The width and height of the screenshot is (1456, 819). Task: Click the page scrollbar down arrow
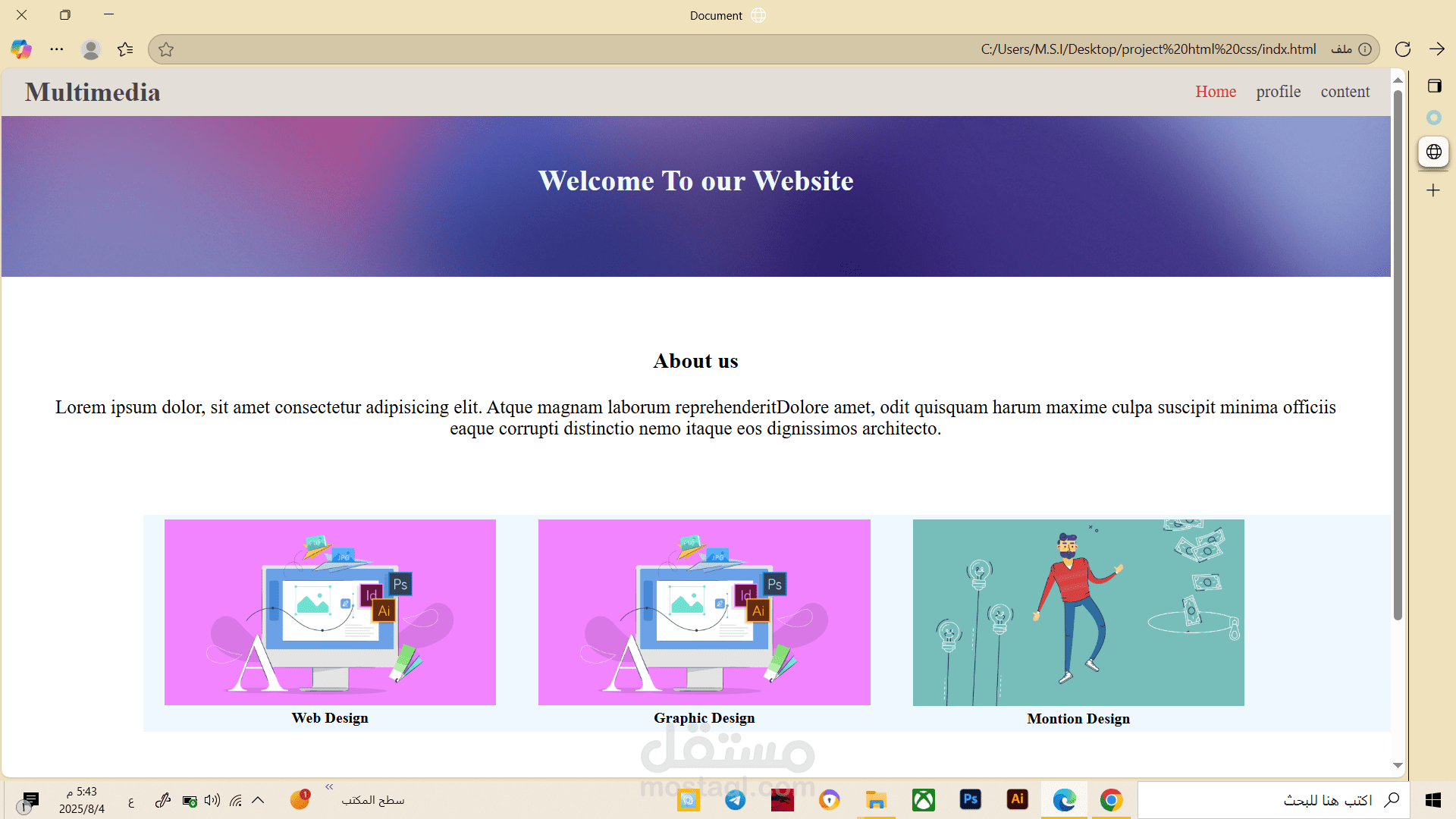(1398, 766)
